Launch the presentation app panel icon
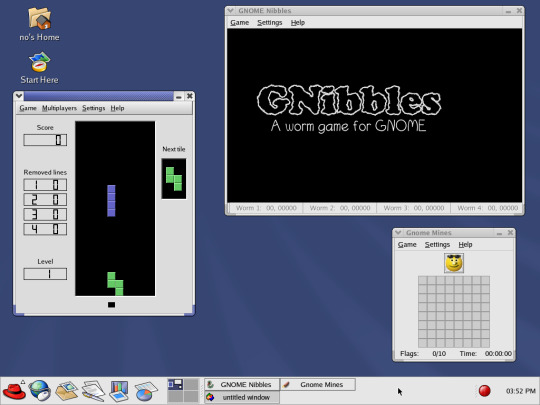Viewport: 540px width, 405px height. pos(119,391)
